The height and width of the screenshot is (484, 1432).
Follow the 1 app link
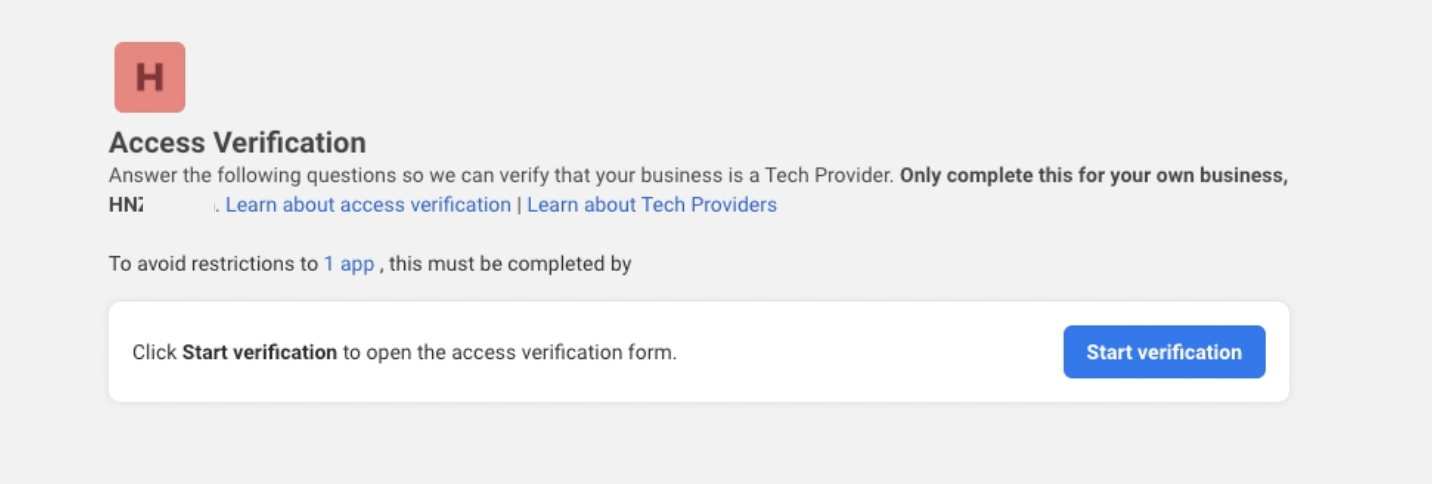[x=349, y=265]
